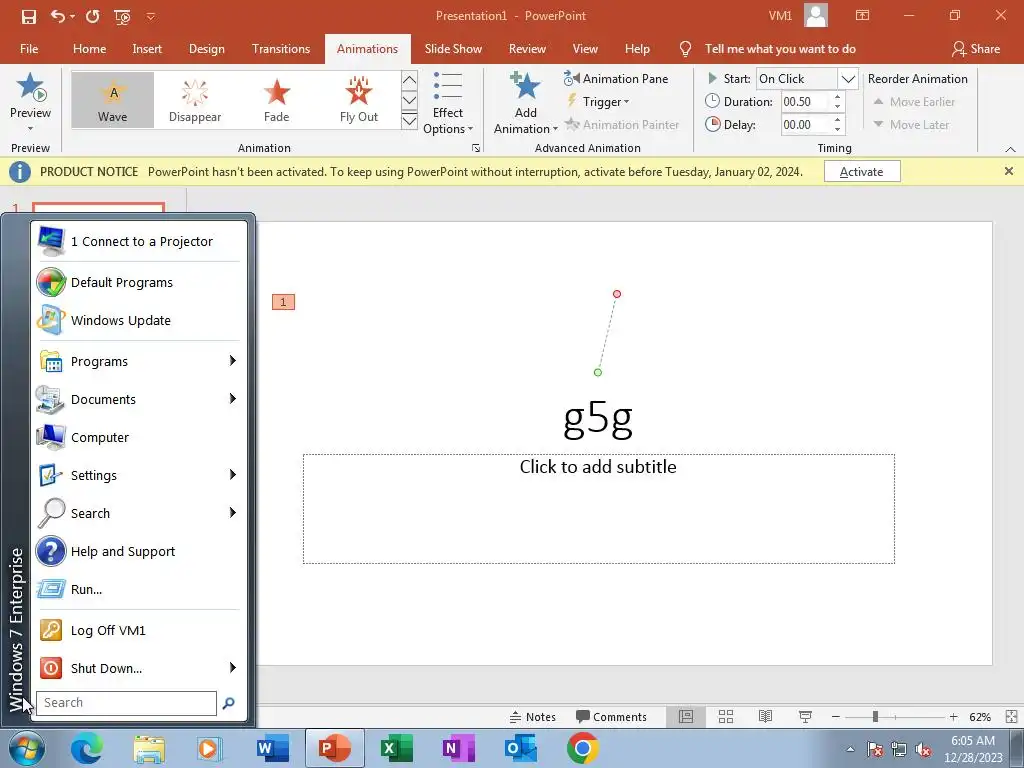
Task: Open the File tab
Action: 29,49
